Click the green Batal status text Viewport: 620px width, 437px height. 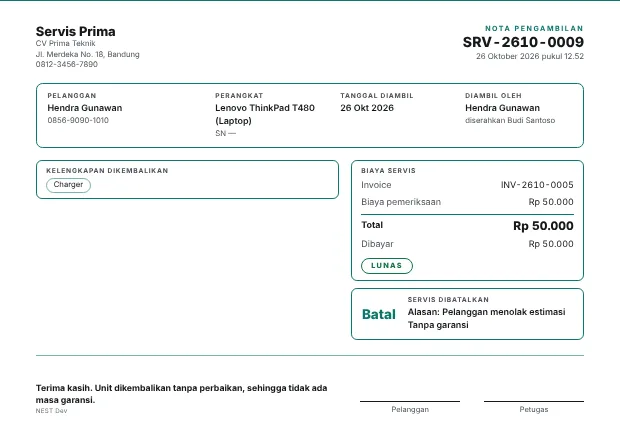pos(378,314)
